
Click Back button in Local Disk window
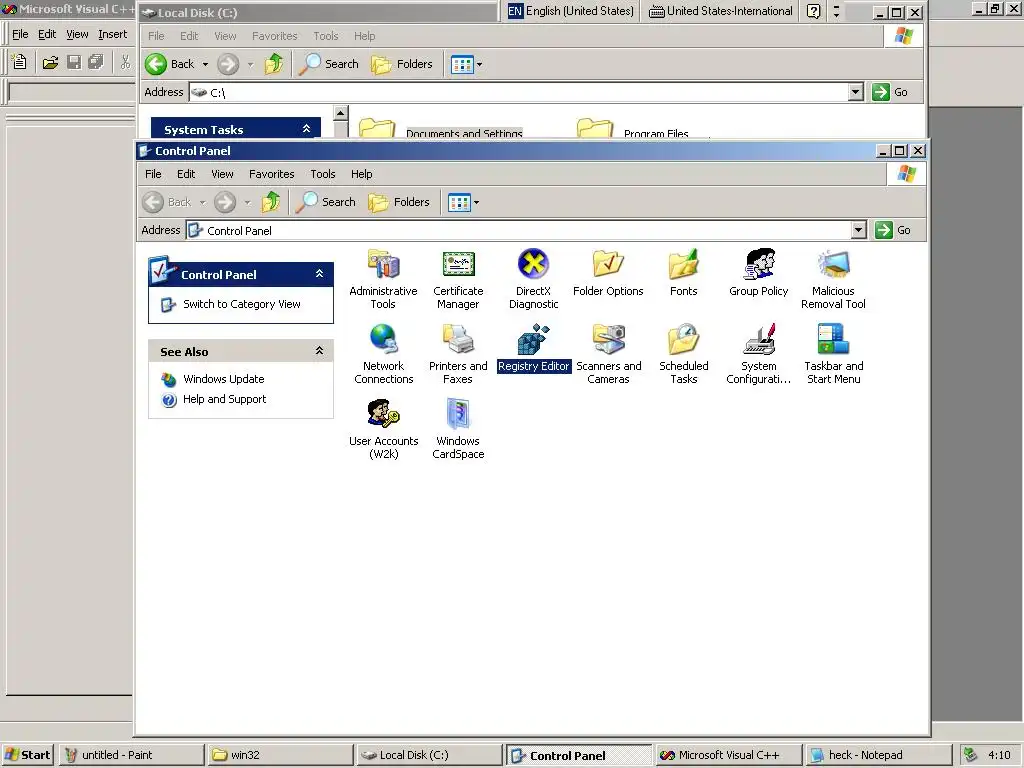click(170, 64)
